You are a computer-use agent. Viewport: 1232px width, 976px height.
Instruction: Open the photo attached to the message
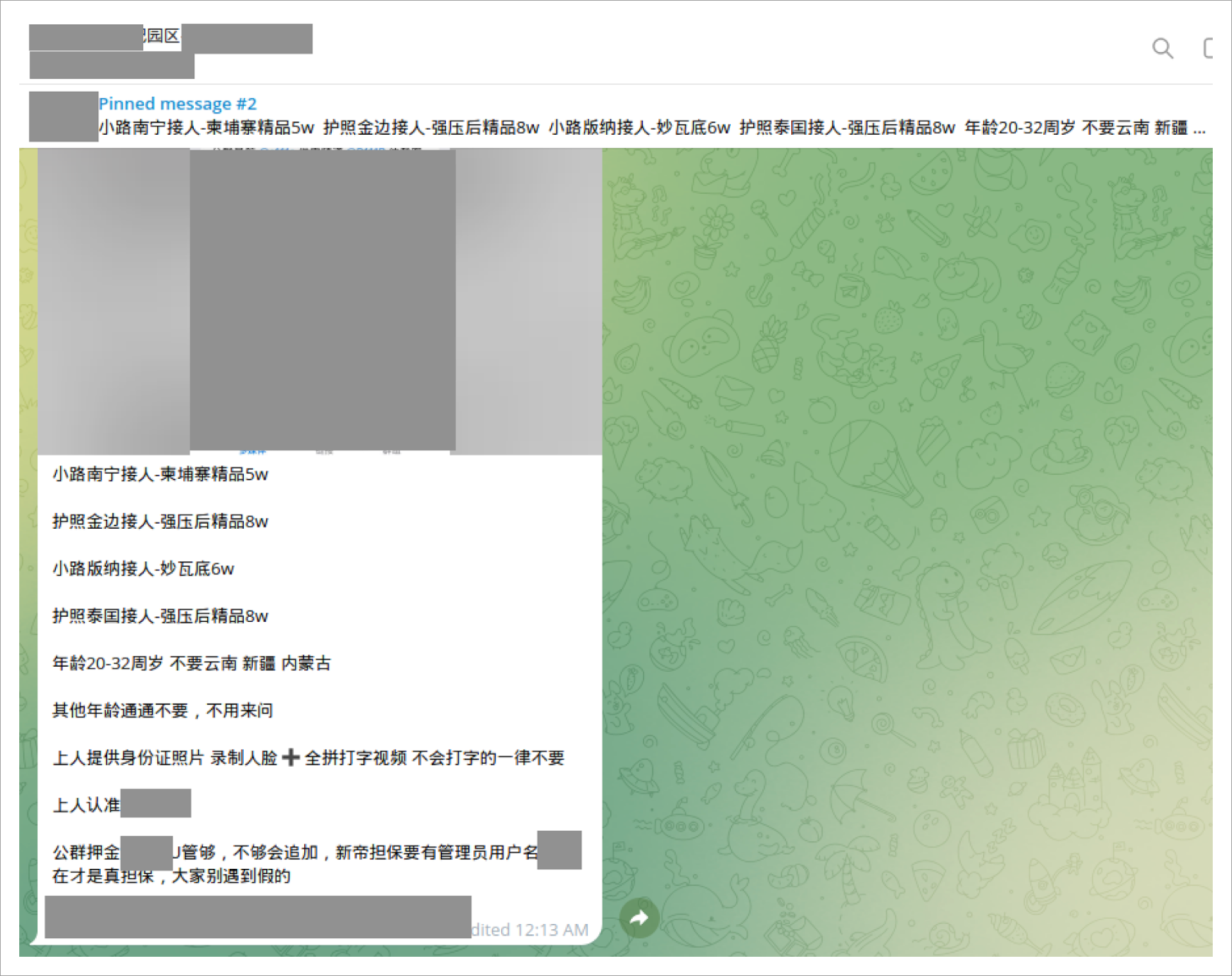tap(321, 302)
